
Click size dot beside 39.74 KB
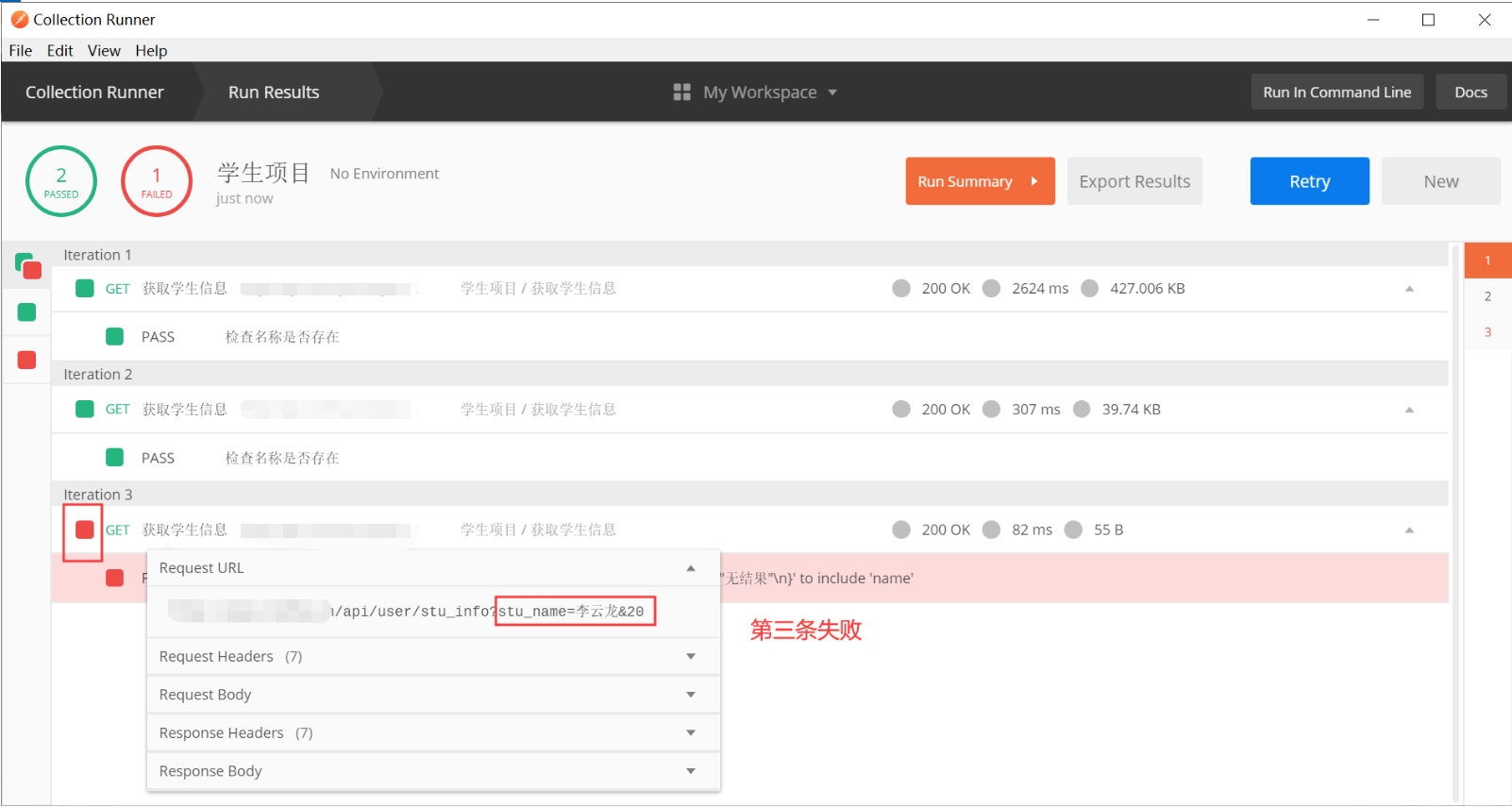(x=1082, y=409)
